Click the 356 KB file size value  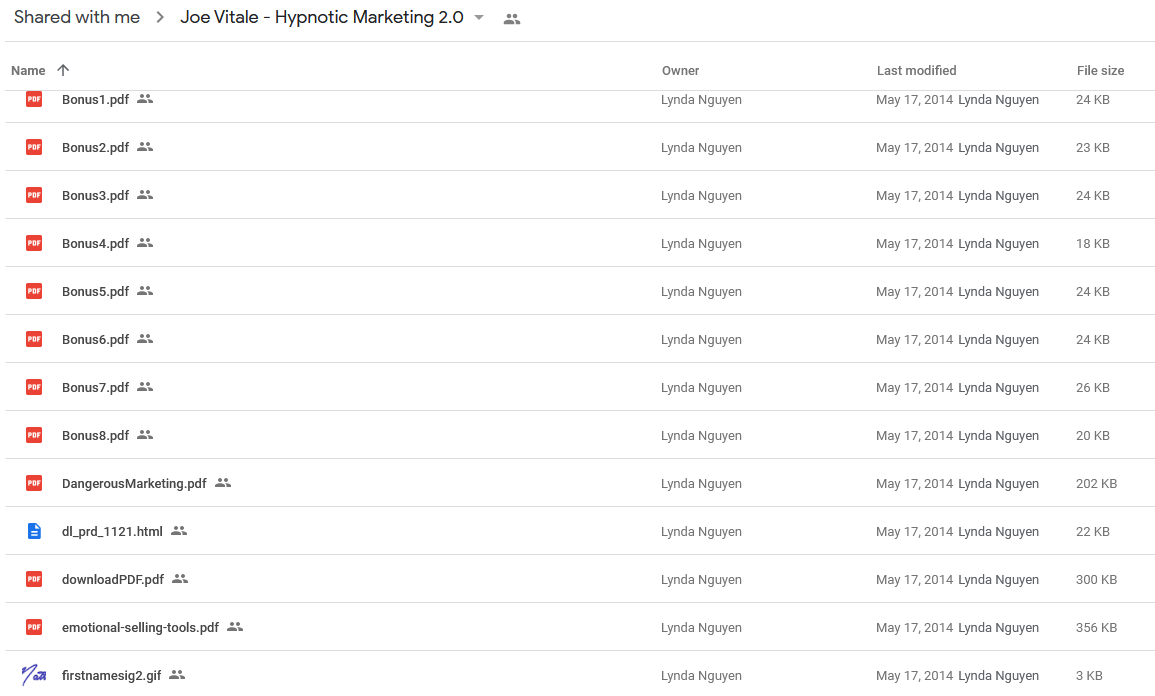[1096, 628]
